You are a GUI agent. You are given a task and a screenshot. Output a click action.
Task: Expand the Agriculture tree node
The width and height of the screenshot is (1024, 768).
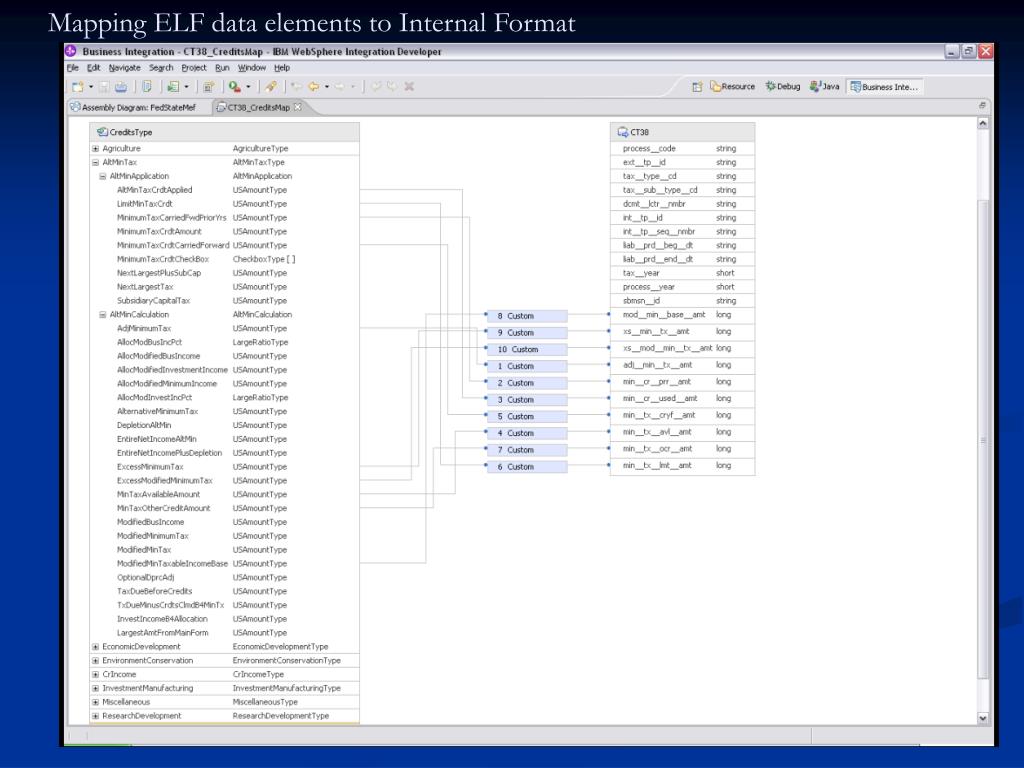click(95, 148)
